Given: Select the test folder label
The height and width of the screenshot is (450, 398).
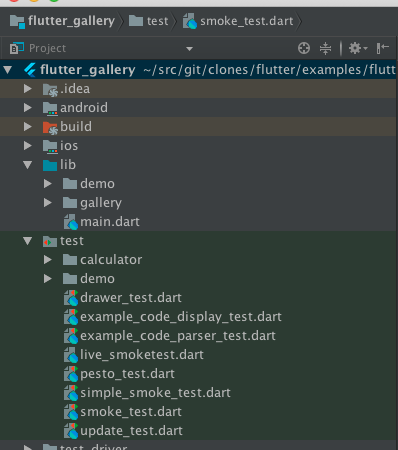Looking at the screenshot, I should [72, 241].
